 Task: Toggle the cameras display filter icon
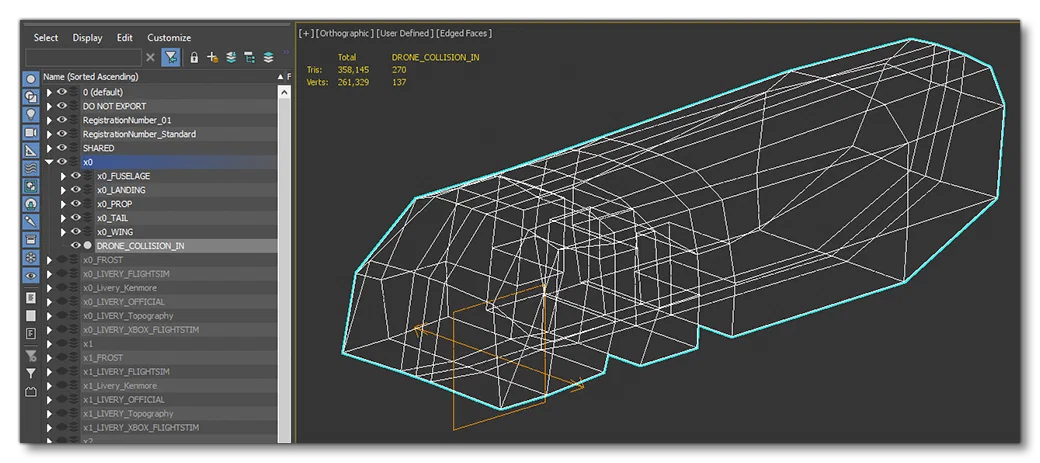tap(31, 133)
